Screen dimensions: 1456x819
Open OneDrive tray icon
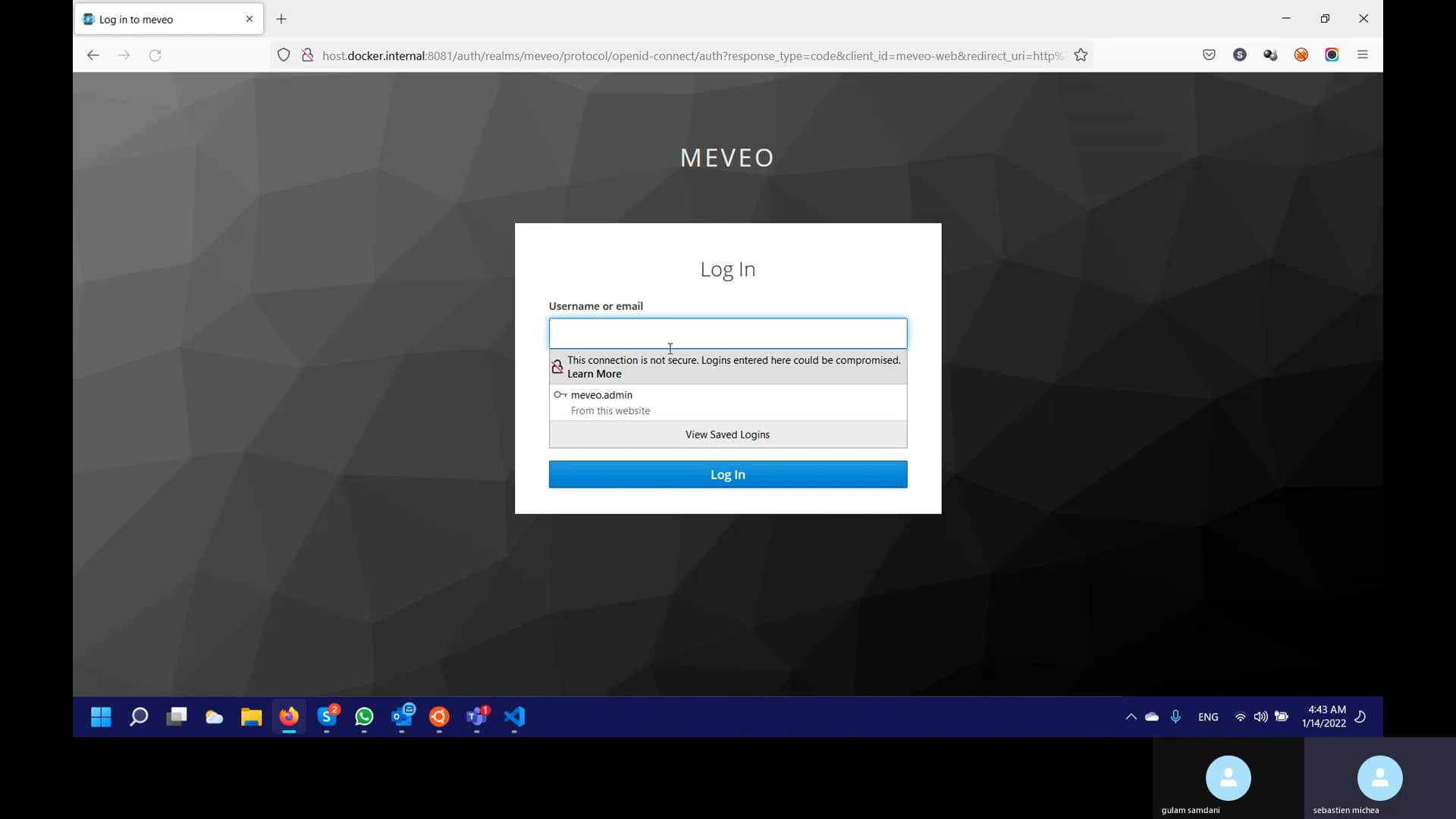pyautogui.click(x=1152, y=717)
